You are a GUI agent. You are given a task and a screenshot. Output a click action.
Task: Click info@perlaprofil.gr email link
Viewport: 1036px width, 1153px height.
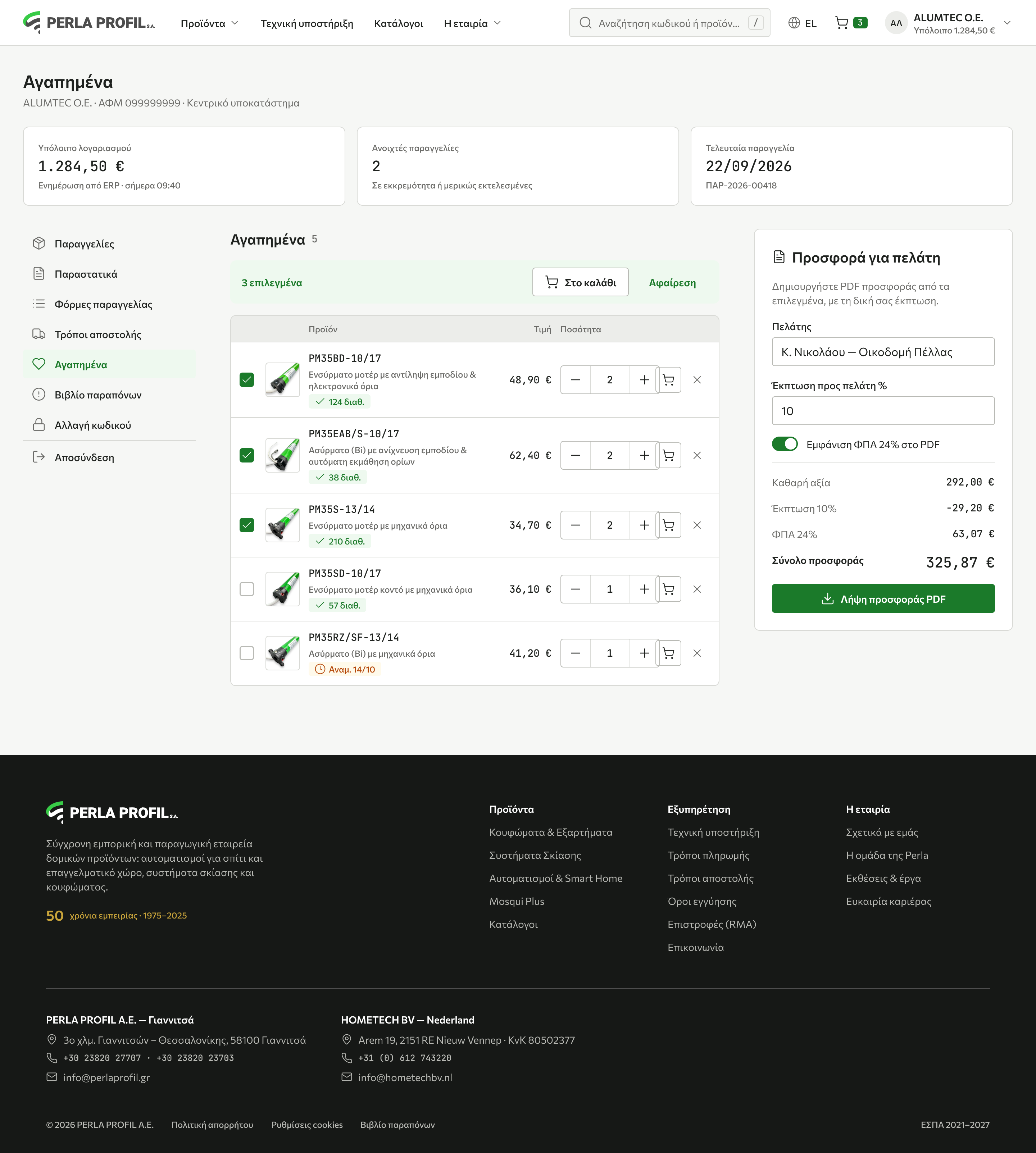[x=106, y=1077]
